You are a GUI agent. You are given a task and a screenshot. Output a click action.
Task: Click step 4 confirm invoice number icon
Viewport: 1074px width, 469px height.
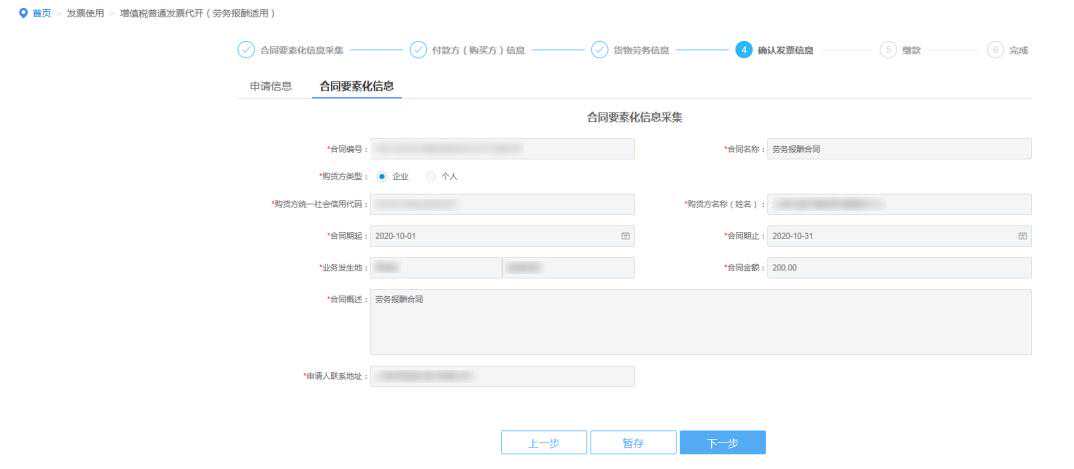743,50
